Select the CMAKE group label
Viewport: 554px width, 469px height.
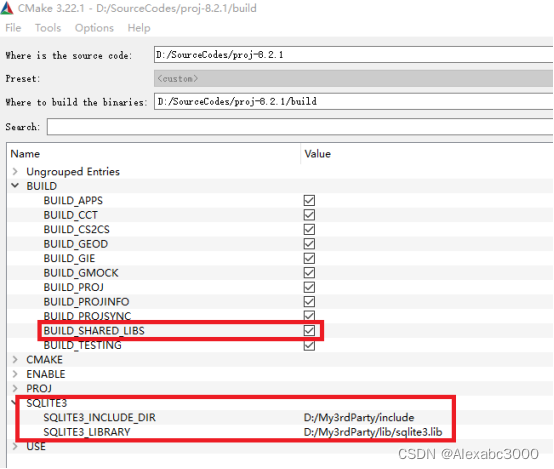(45, 359)
